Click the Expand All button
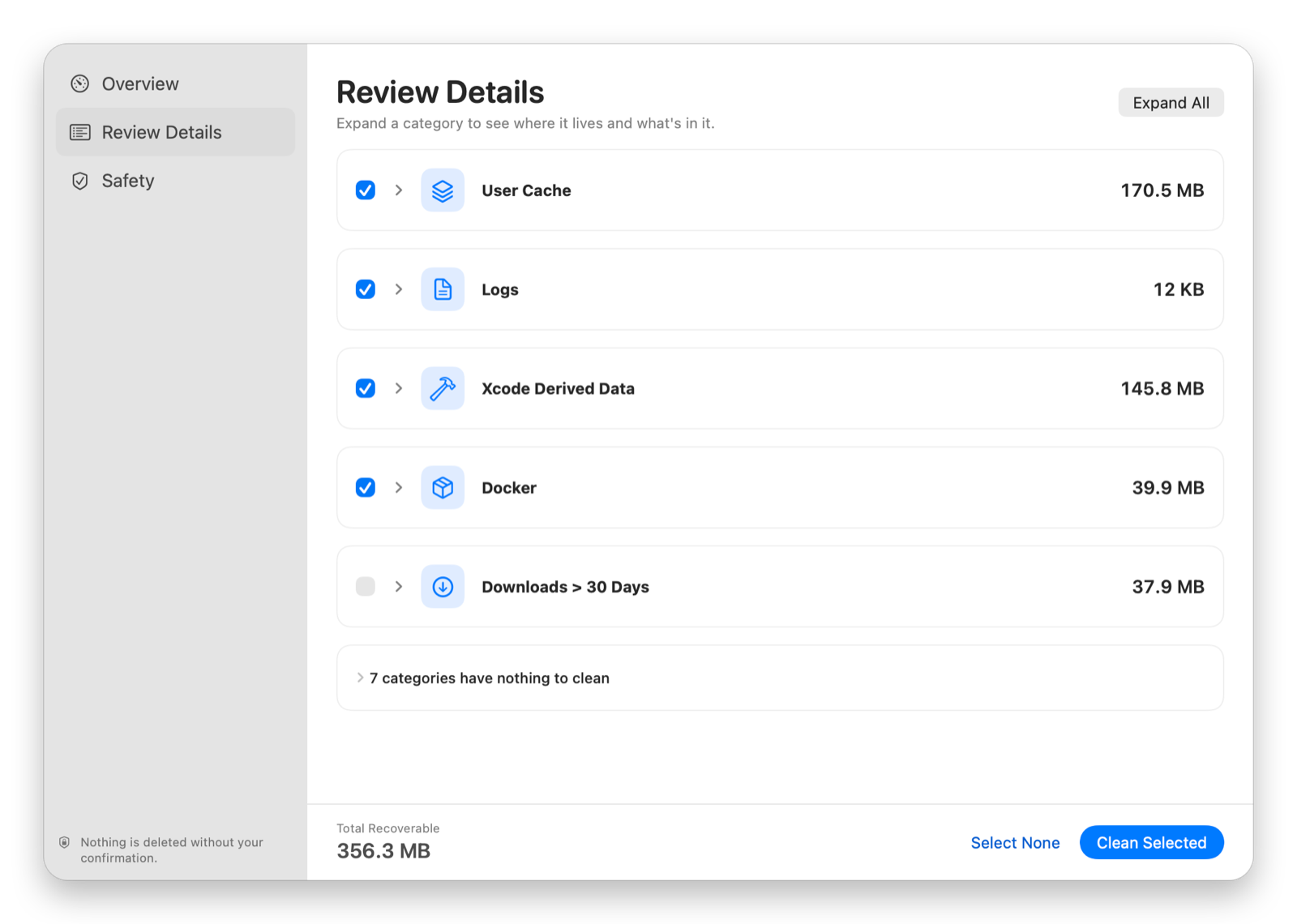This screenshot has height=924, width=1297. point(1171,103)
